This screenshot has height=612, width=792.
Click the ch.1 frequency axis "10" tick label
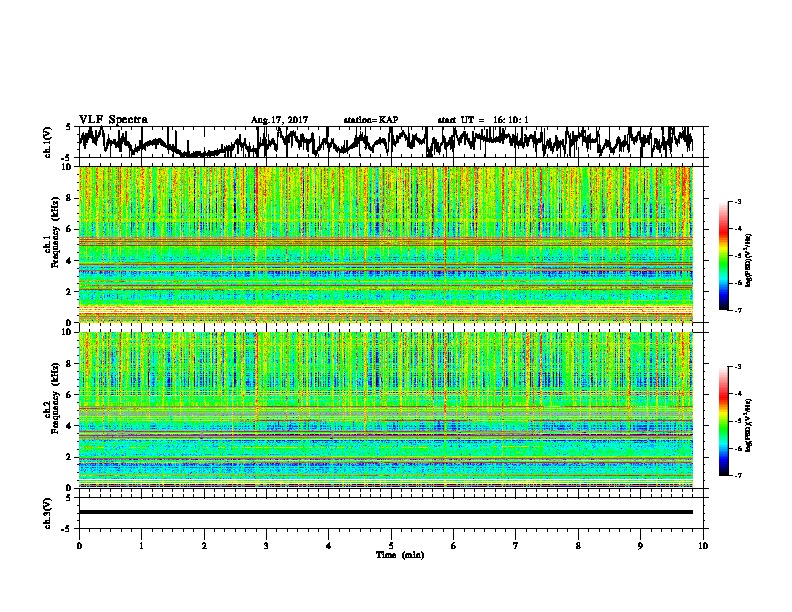pos(68,167)
